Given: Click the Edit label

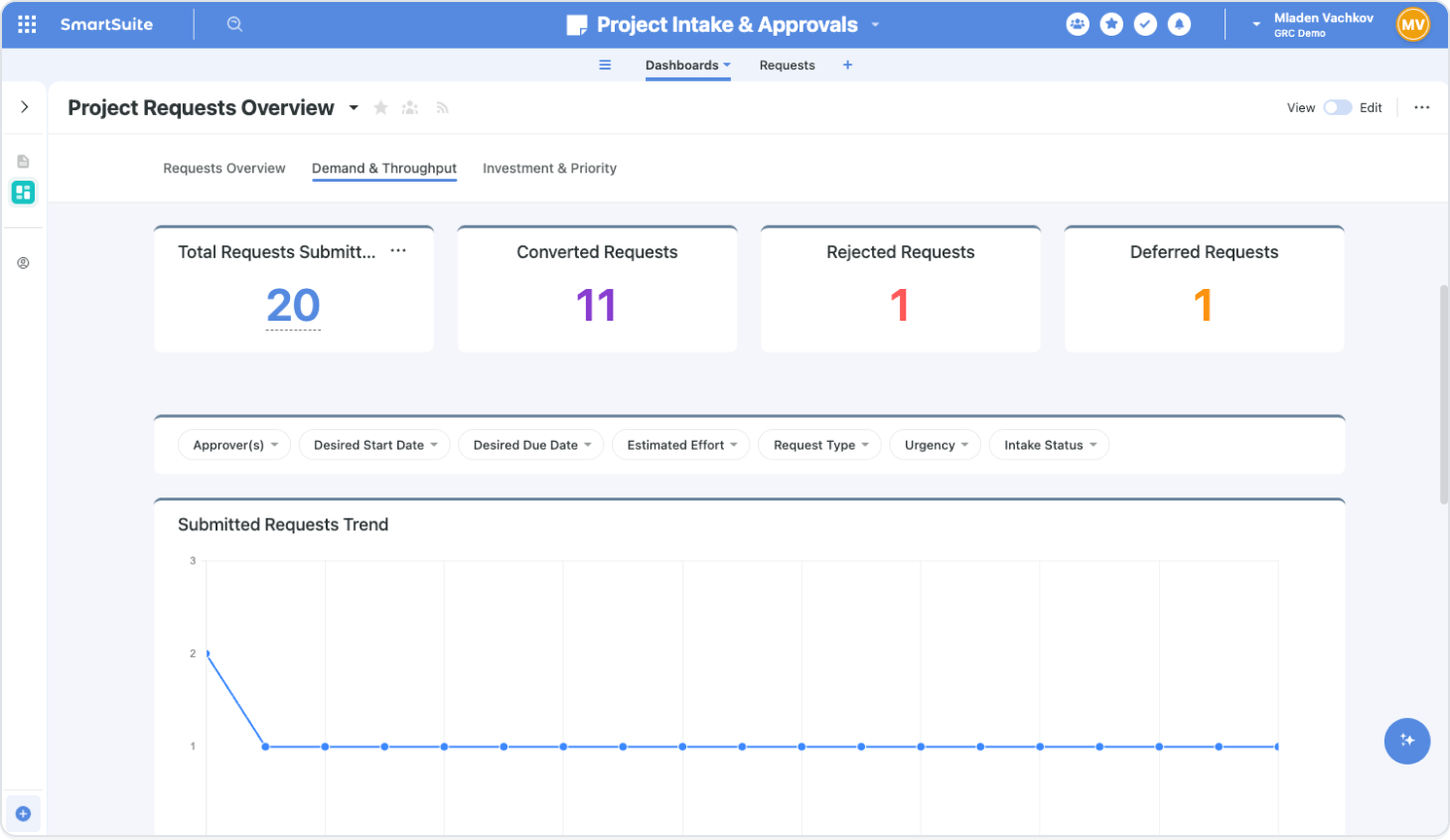Looking at the screenshot, I should [1371, 107].
